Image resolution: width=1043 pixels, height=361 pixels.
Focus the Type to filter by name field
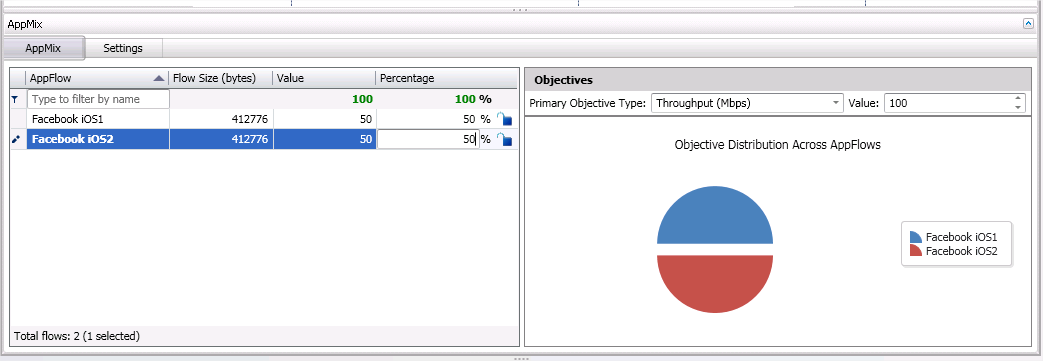[x=98, y=99]
